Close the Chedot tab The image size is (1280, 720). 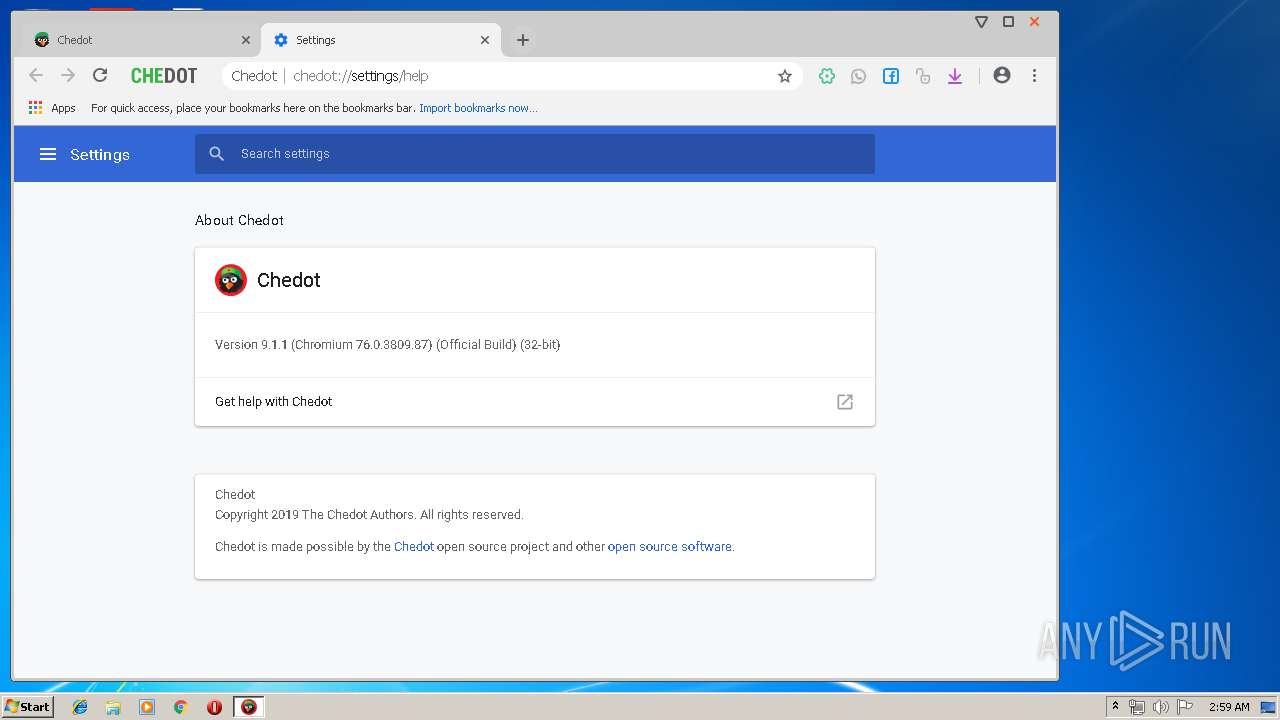coord(246,40)
